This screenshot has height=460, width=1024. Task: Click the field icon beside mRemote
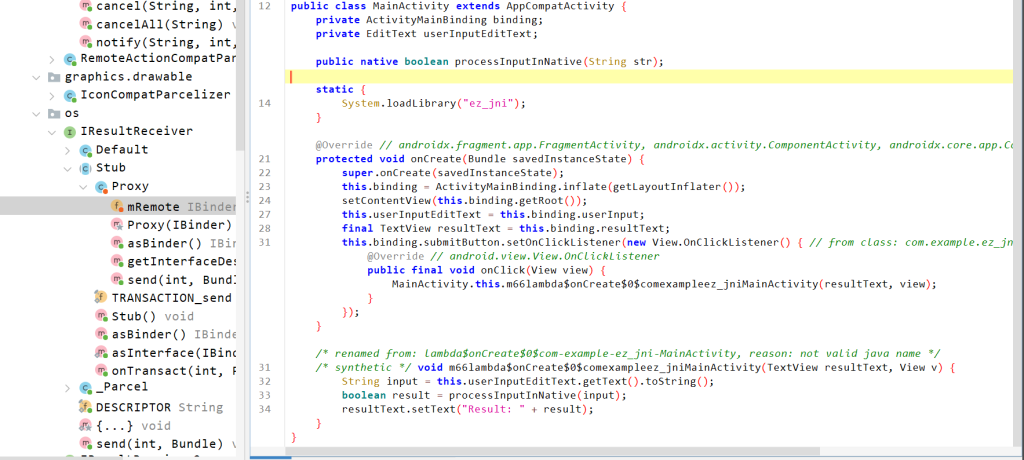coord(116,206)
